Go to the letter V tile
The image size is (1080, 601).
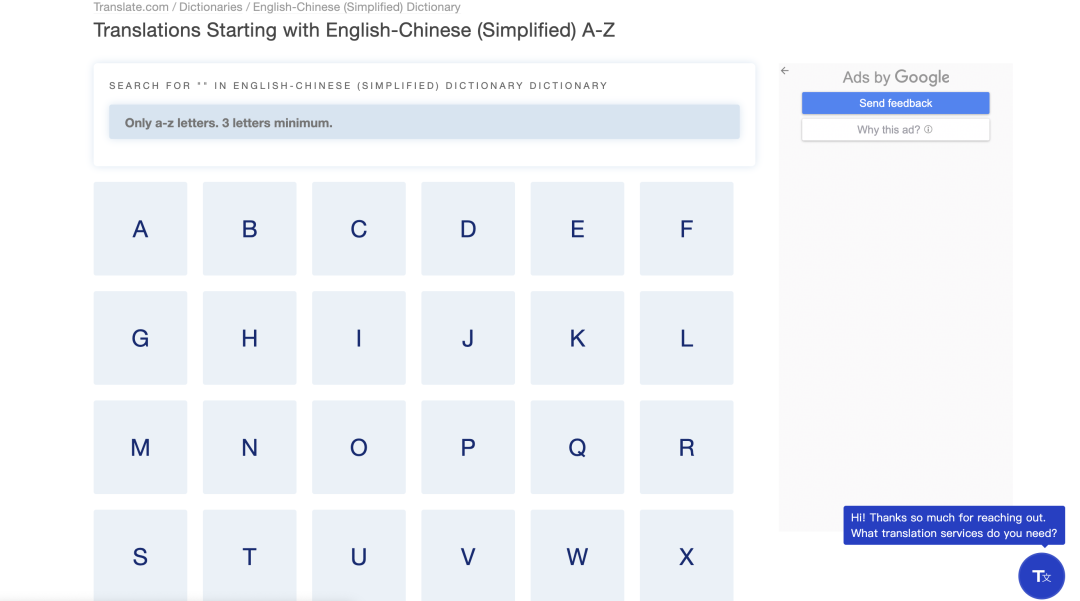468,556
